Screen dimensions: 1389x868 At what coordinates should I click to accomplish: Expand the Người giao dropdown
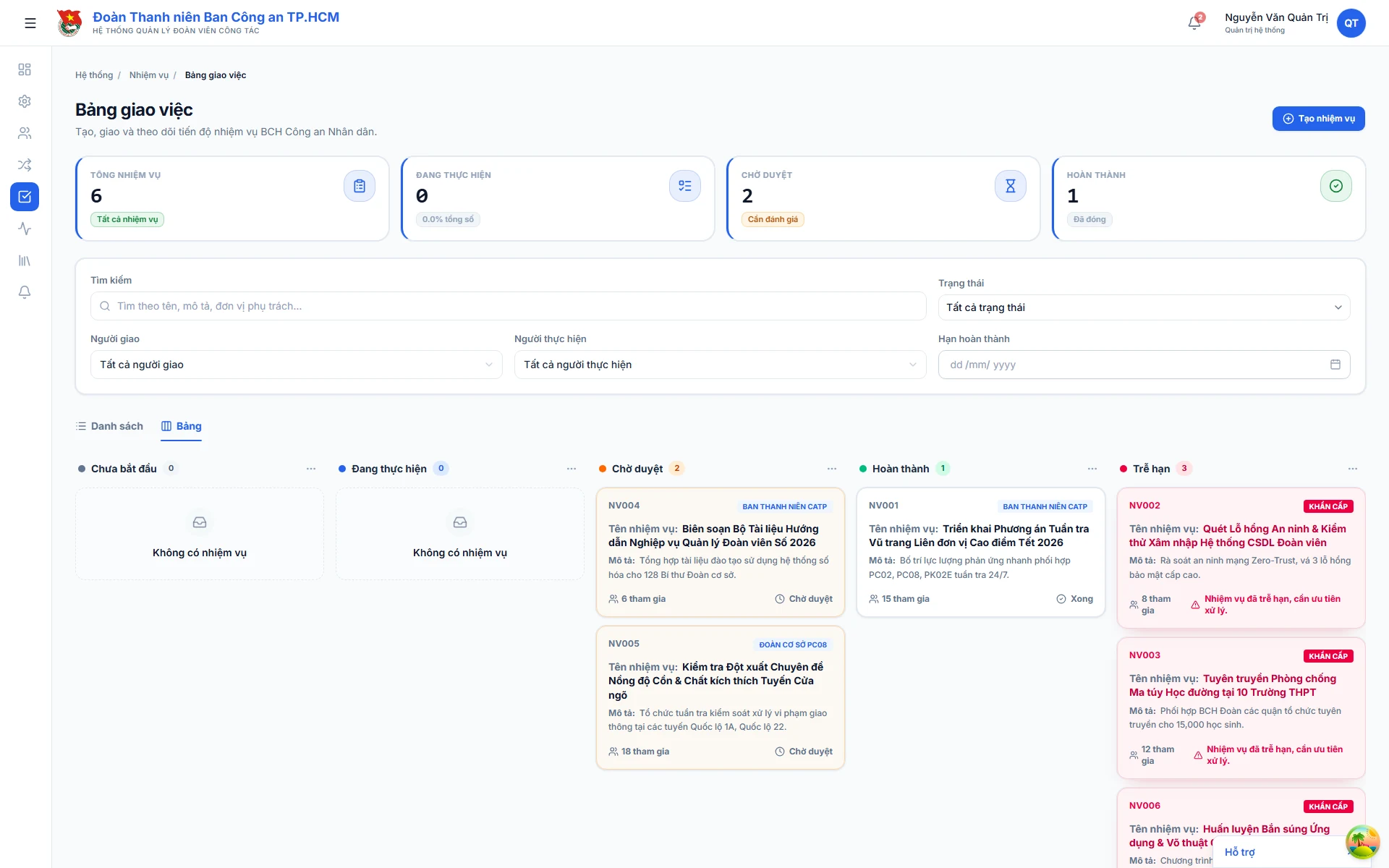296,365
